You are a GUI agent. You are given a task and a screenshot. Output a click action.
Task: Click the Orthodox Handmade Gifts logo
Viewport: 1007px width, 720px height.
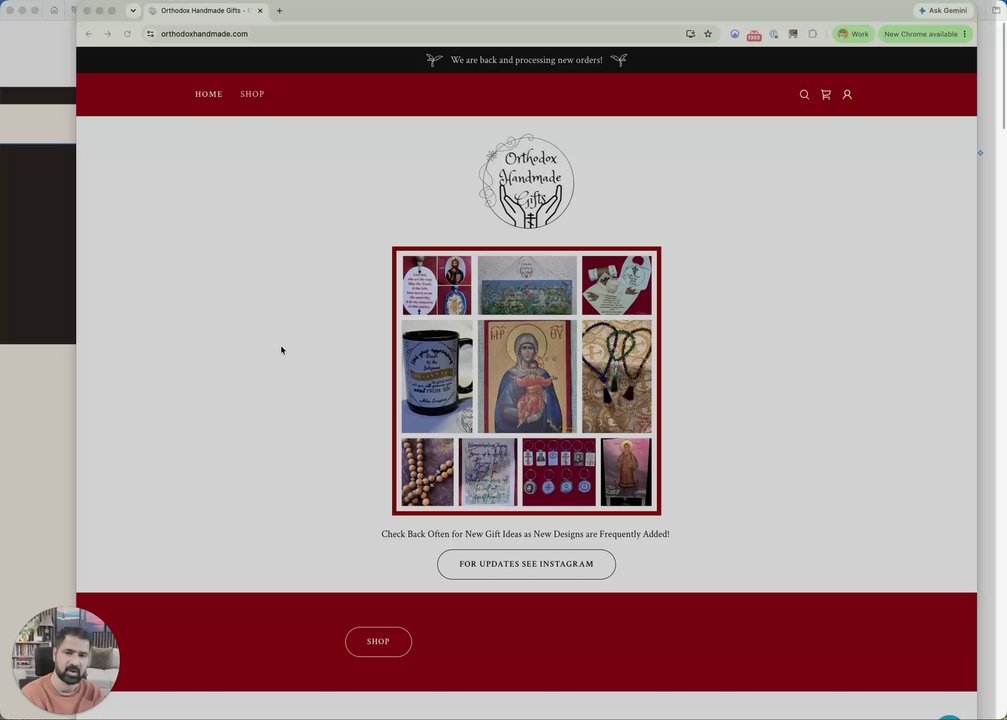click(527, 181)
